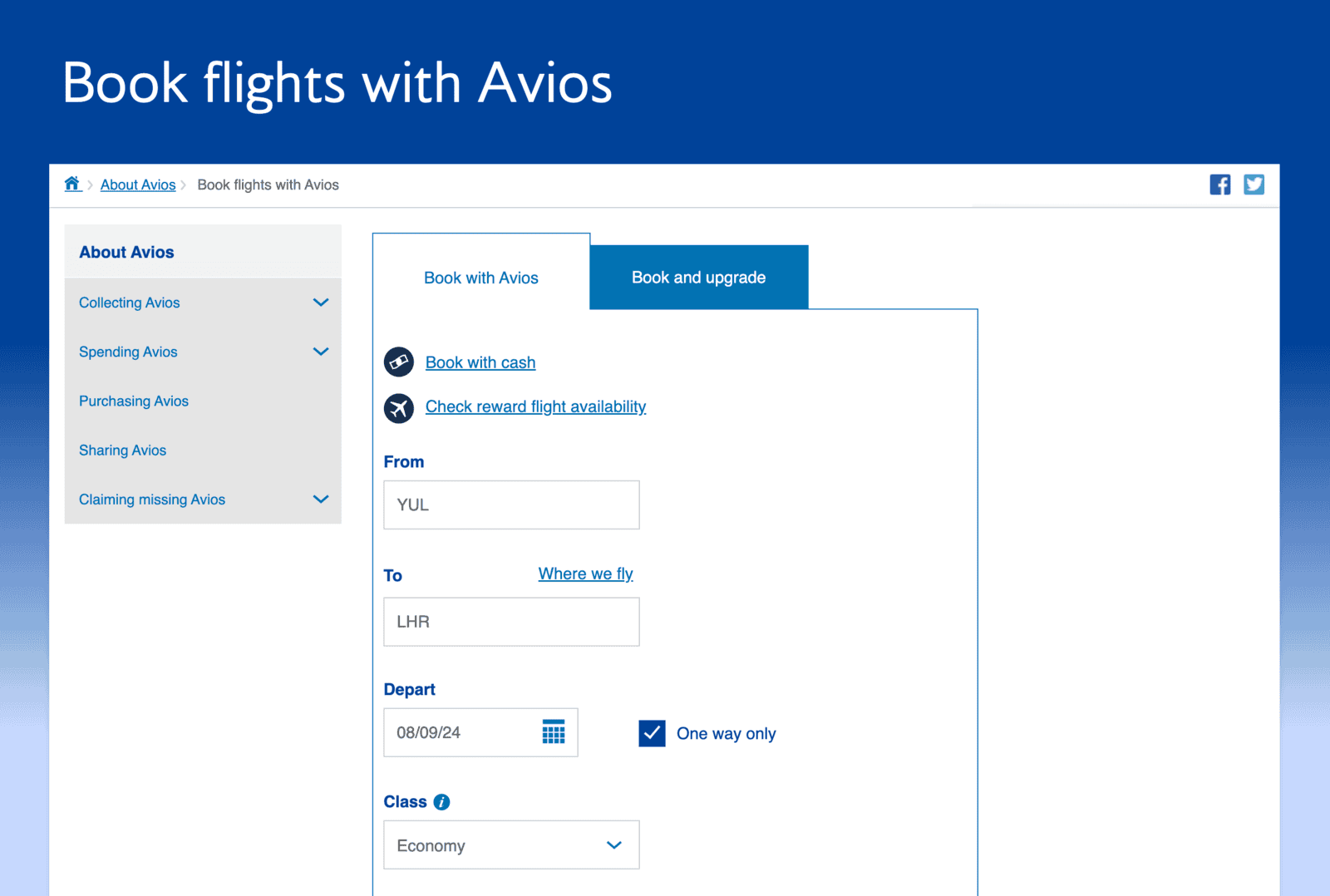This screenshot has height=896, width=1330.
Task: Click the airplane icon for reward availability
Action: [x=399, y=408]
